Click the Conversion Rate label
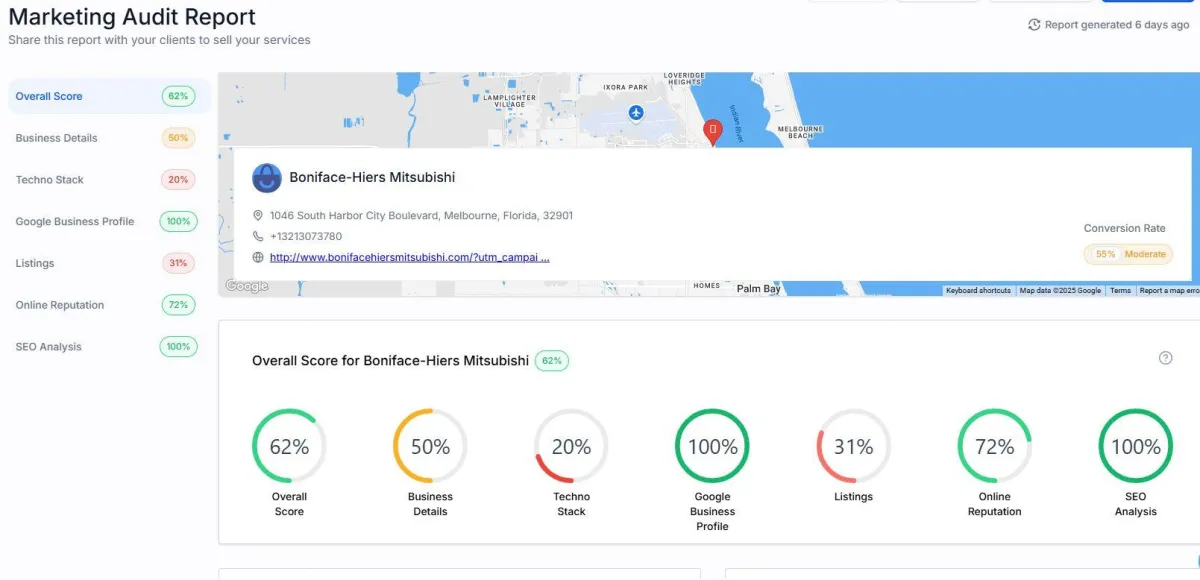This screenshot has height=580, width=1200. pos(1125,228)
